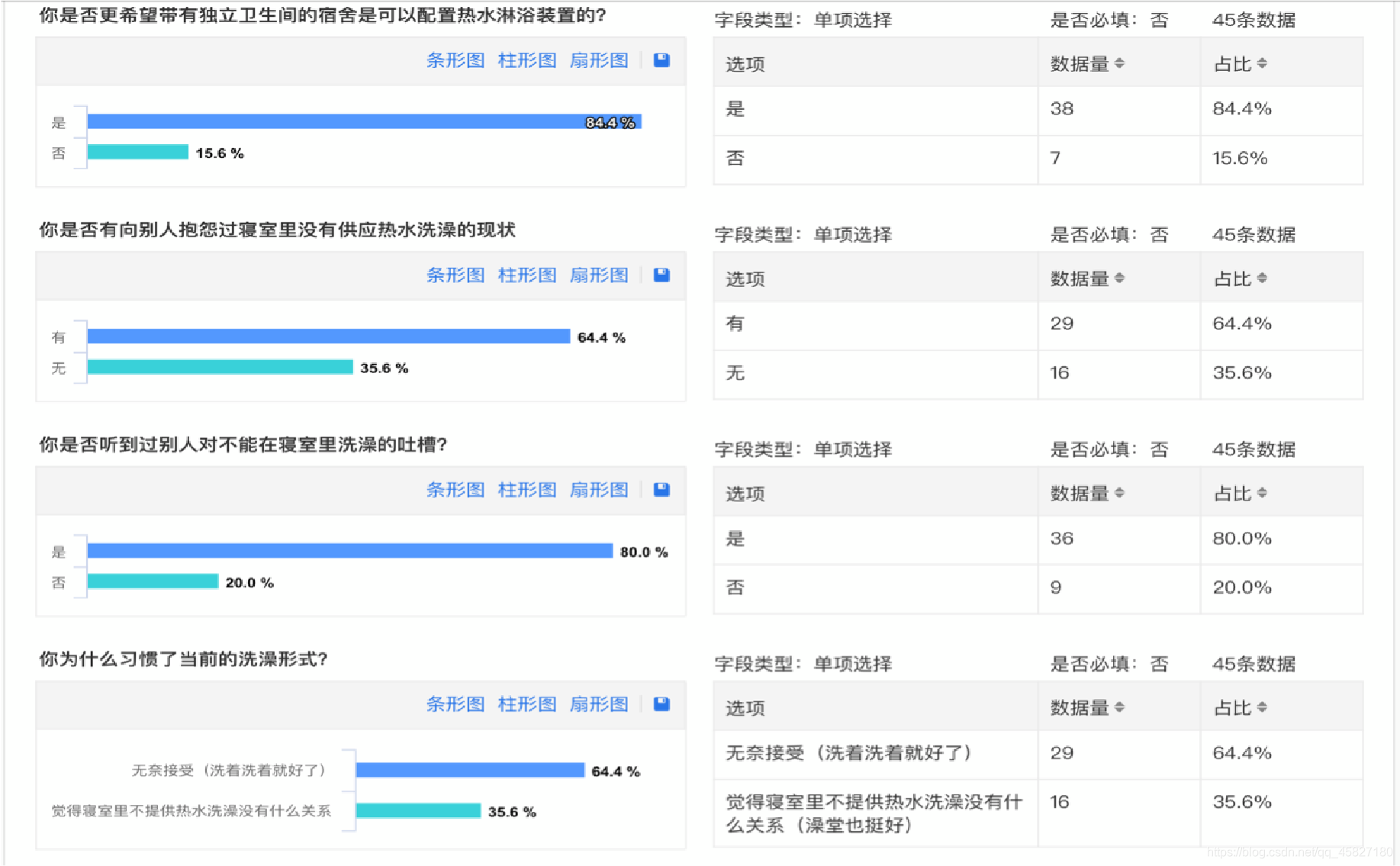Click the 数据量 sort arrows in the third table
The width and height of the screenshot is (1400, 866).
tap(1118, 493)
